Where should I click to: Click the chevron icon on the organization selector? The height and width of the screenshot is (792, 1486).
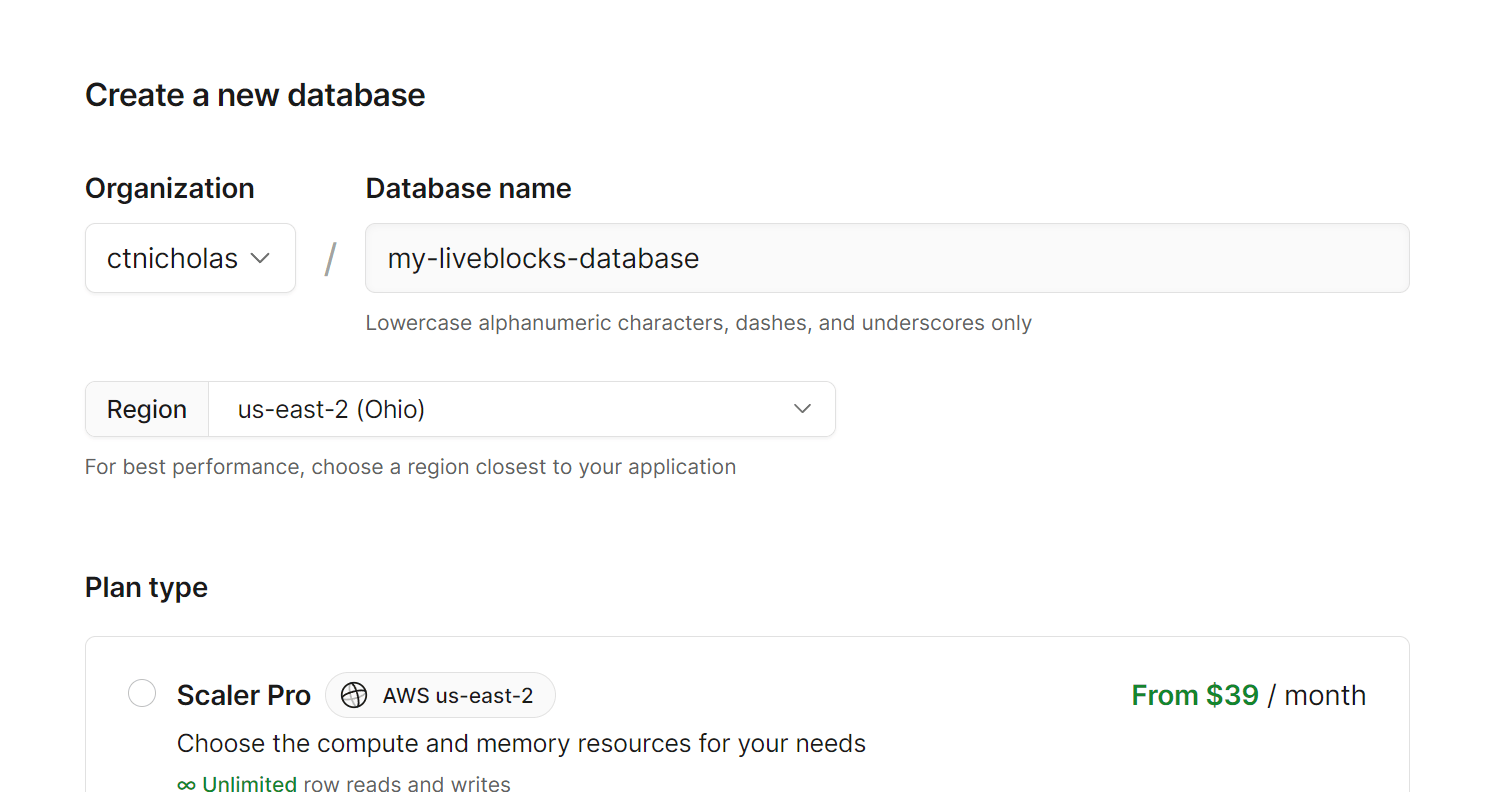[262, 258]
